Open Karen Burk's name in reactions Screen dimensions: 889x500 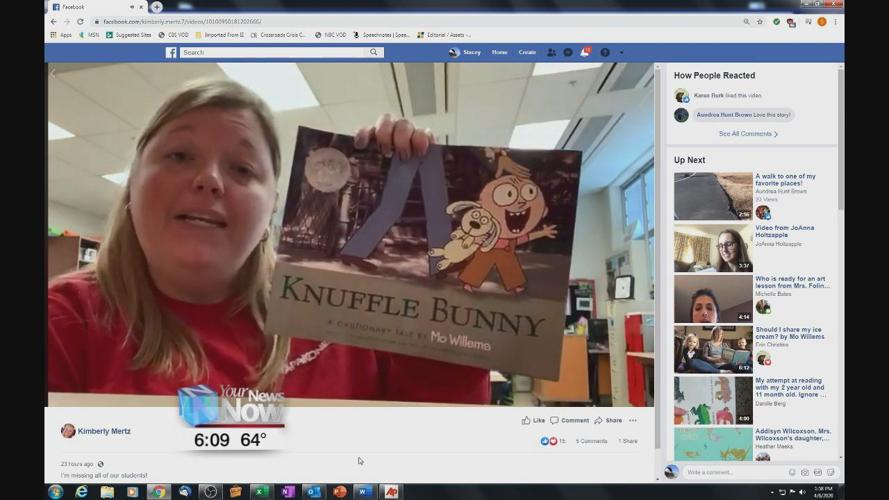(709, 96)
